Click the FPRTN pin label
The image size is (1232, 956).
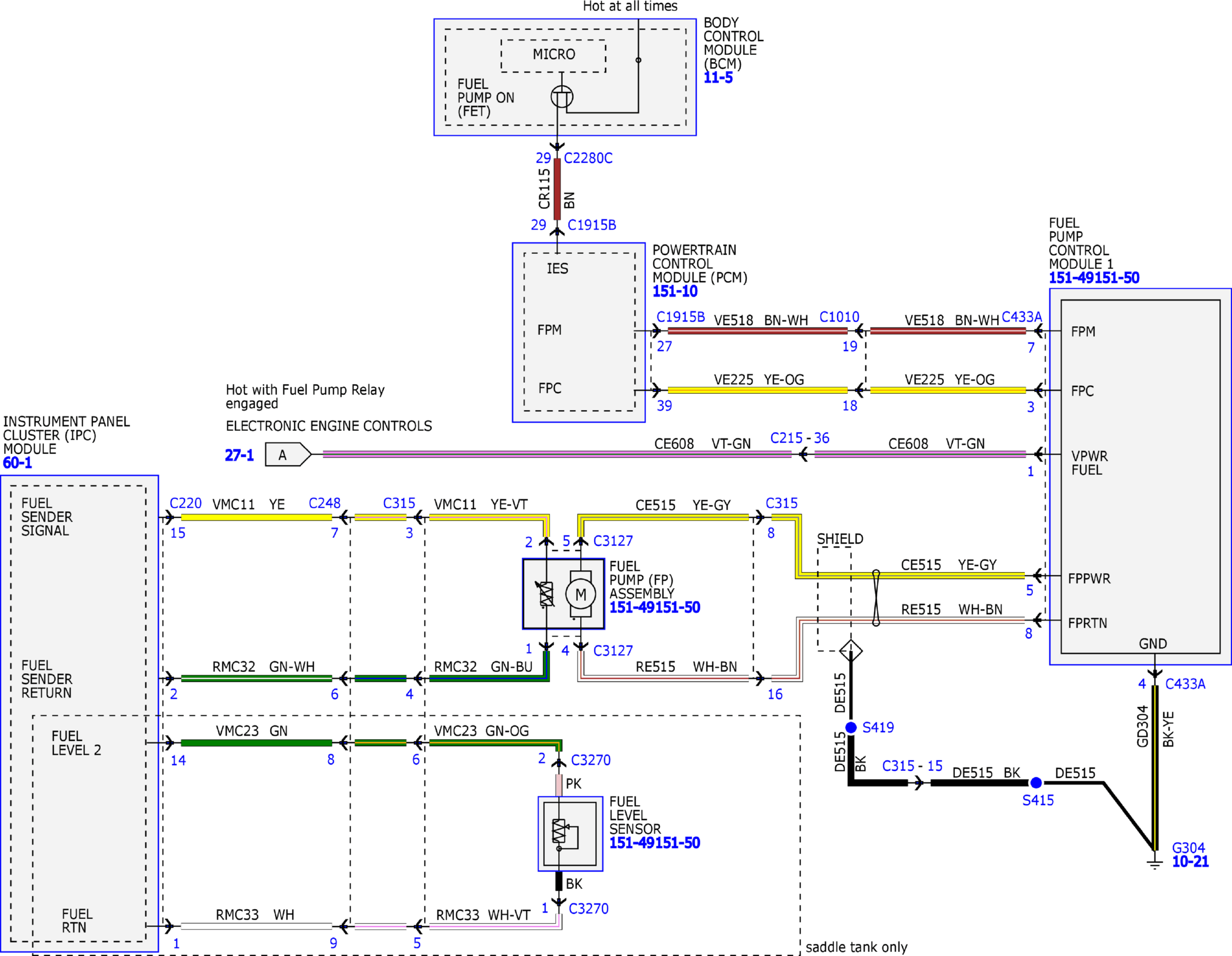(1087, 623)
